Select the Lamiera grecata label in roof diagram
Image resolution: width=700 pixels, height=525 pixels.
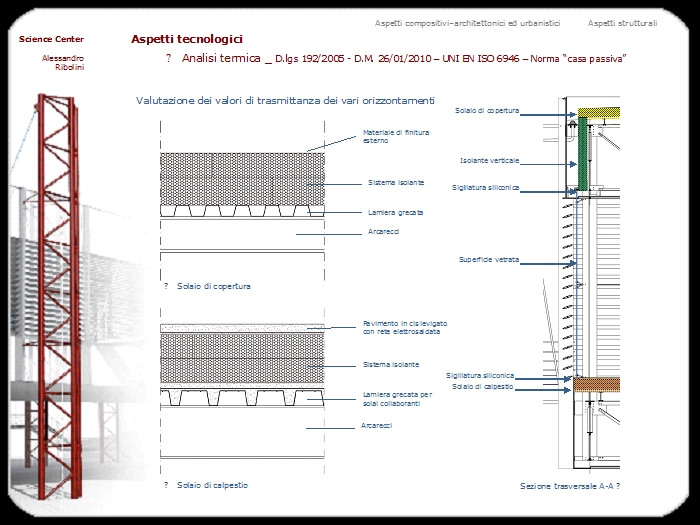pyautogui.click(x=395, y=212)
